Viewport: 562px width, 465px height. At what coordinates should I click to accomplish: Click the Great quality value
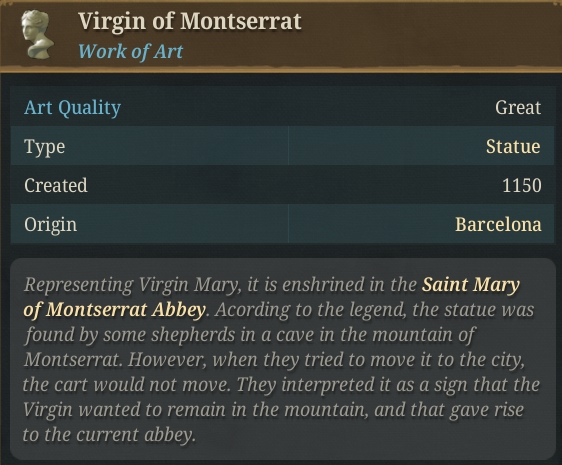click(518, 108)
